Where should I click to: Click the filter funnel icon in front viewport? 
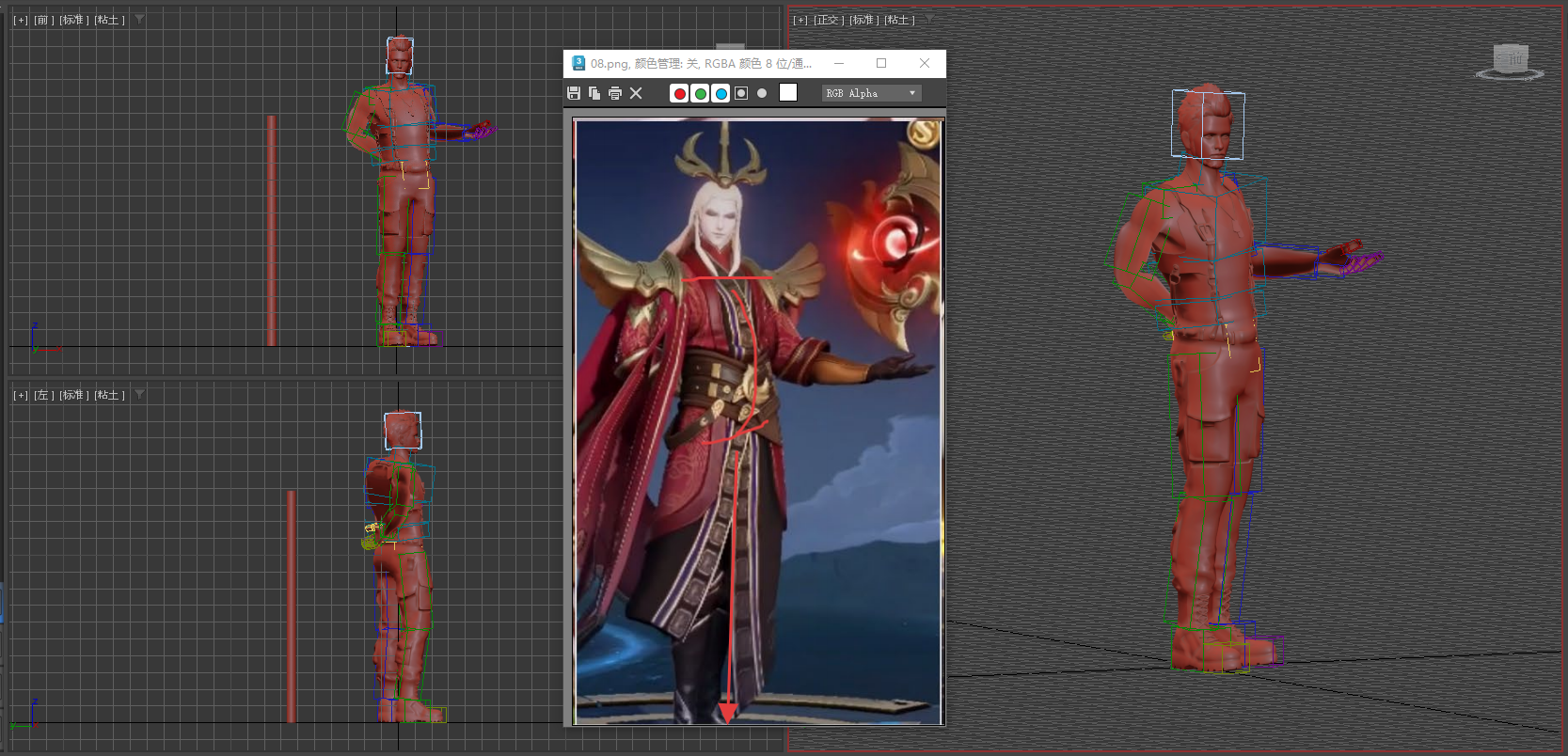[x=139, y=19]
